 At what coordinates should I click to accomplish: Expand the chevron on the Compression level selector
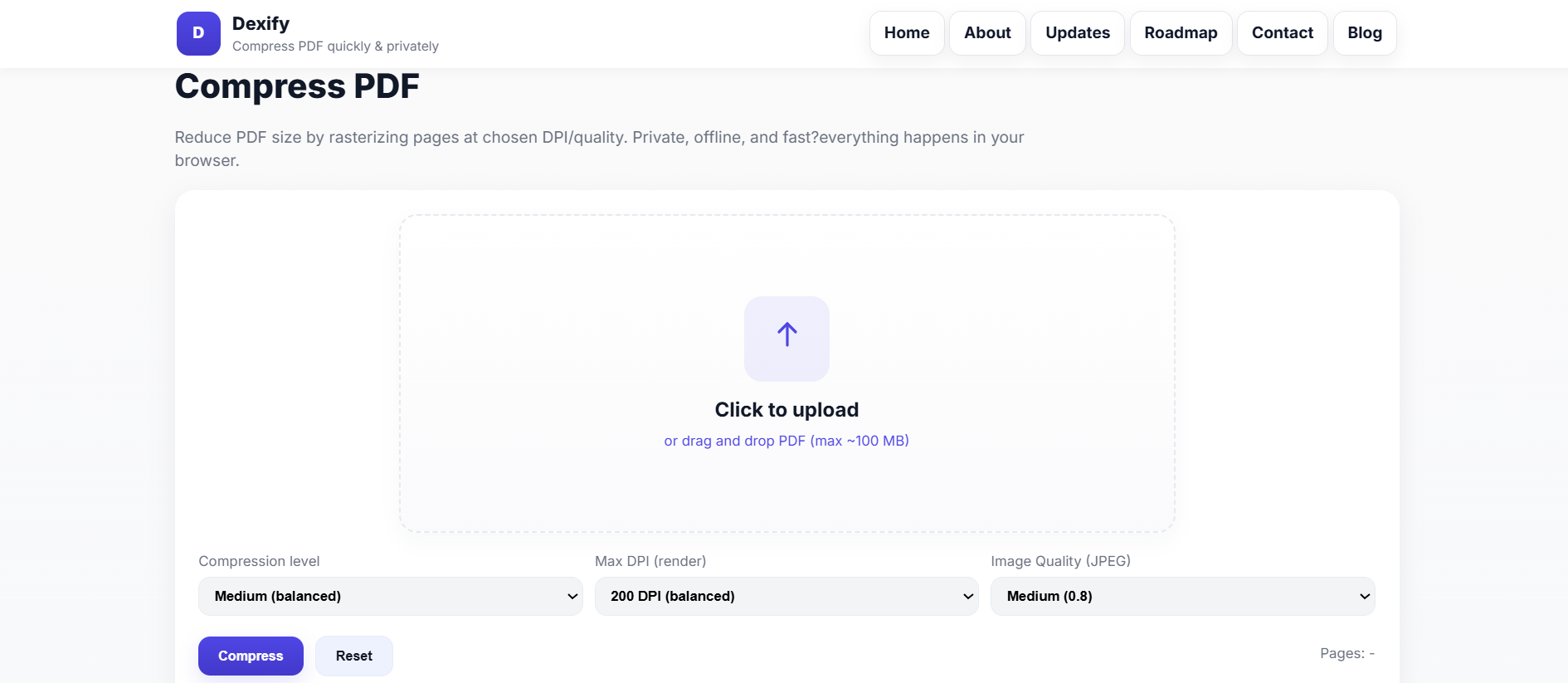[572, 596]
